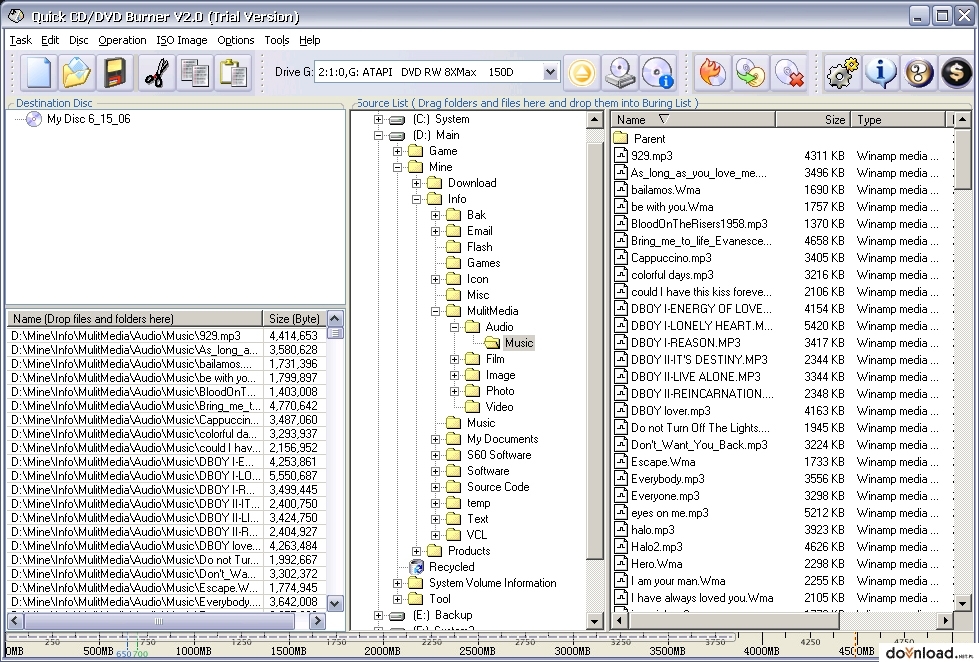
Task: Click the Erase disc red X icon
Action: [x=789, y=72]
